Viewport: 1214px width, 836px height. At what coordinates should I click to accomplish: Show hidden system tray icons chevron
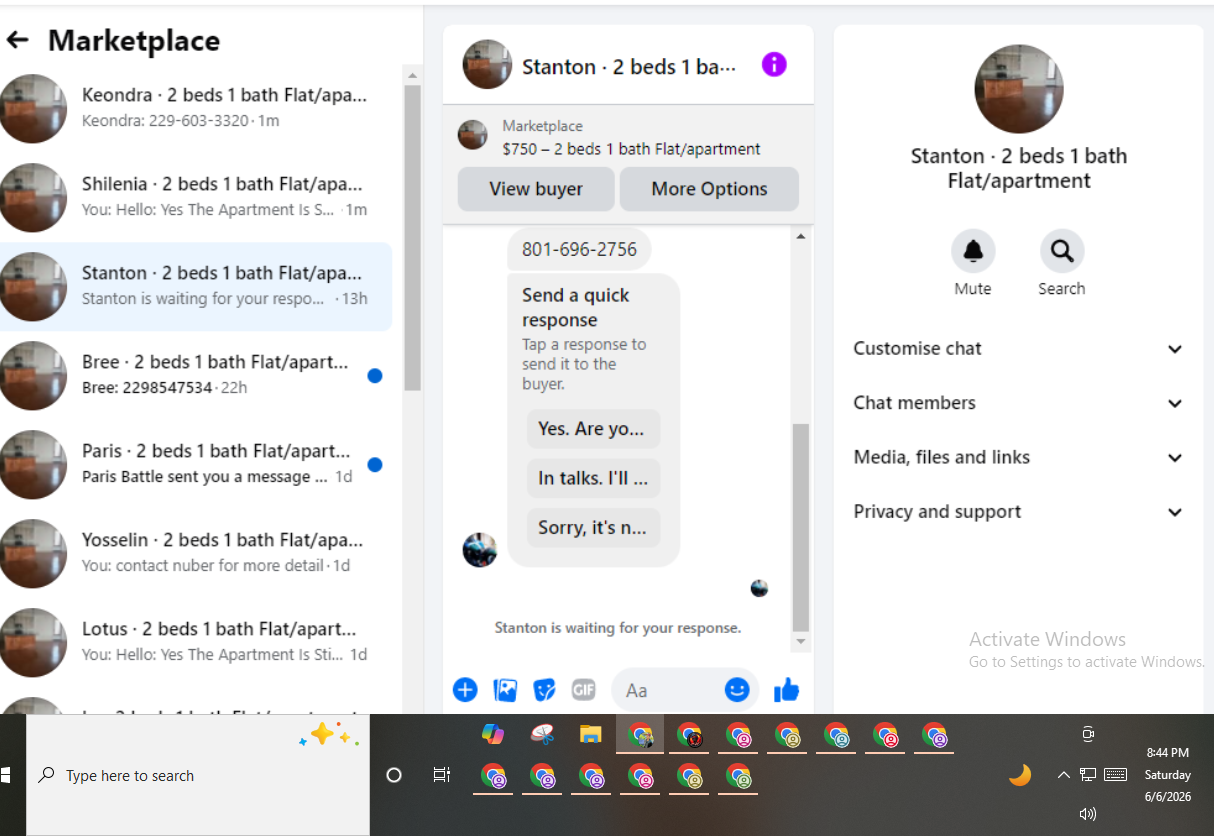[x=1063, y=775]
